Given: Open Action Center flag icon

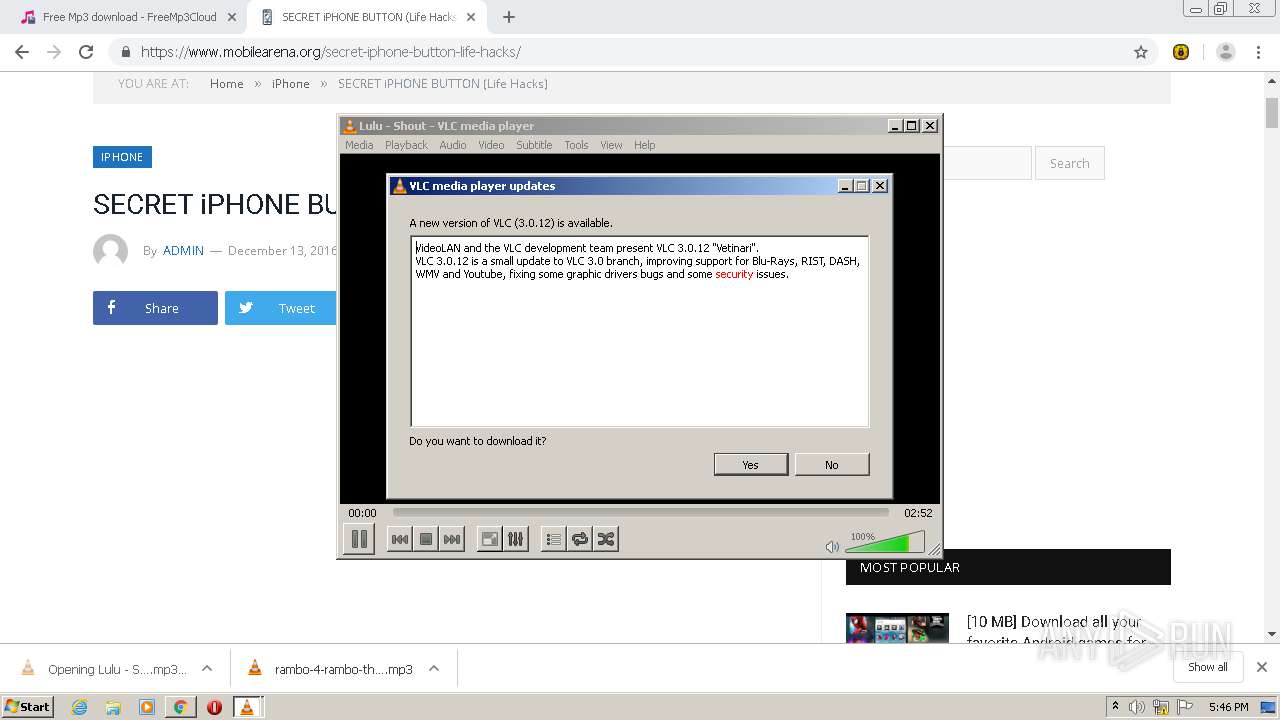Looking at the screenshot, I should click(x=1183, y=707).
